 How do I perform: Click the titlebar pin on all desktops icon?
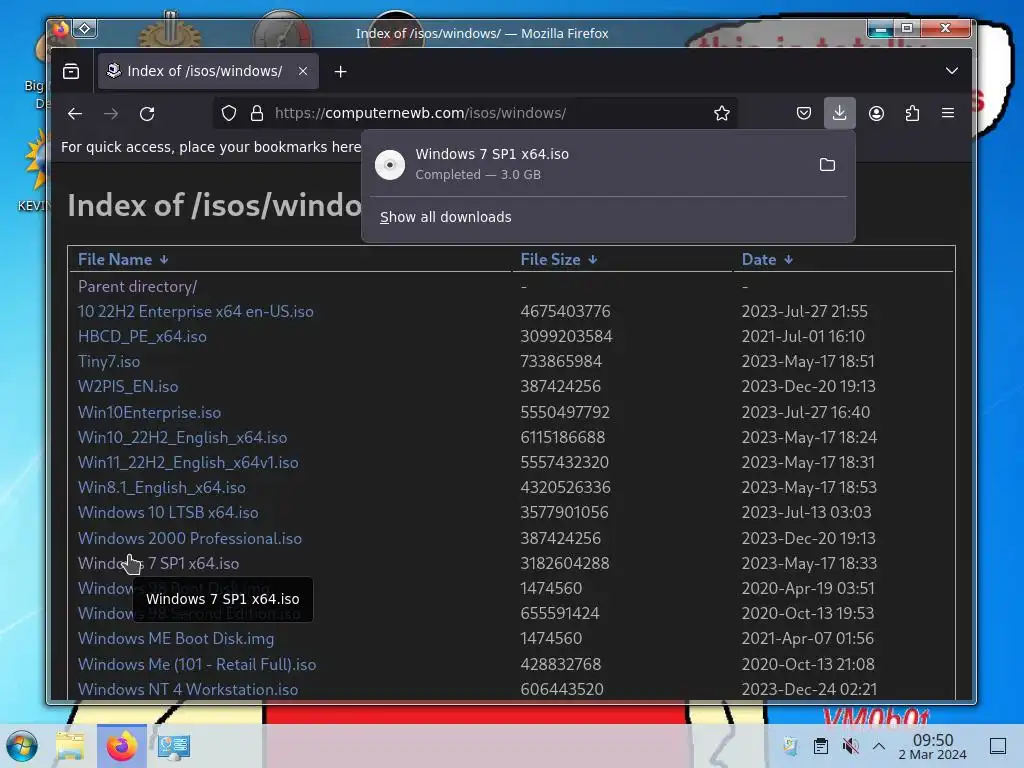pos(85,29)
